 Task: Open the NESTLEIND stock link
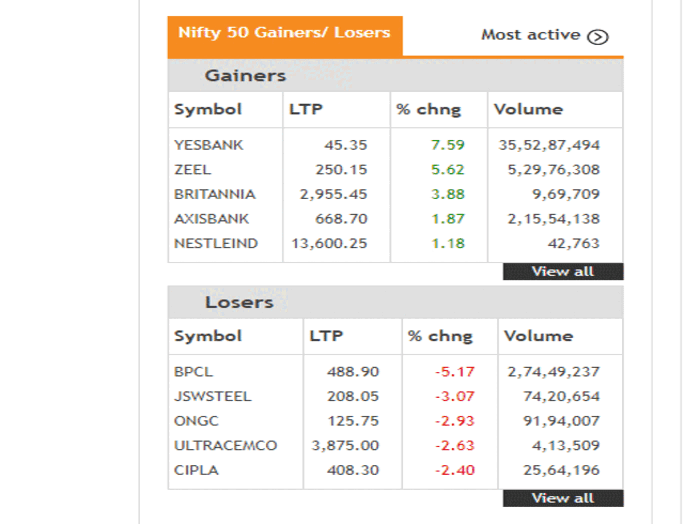click(x=215, y=243)
